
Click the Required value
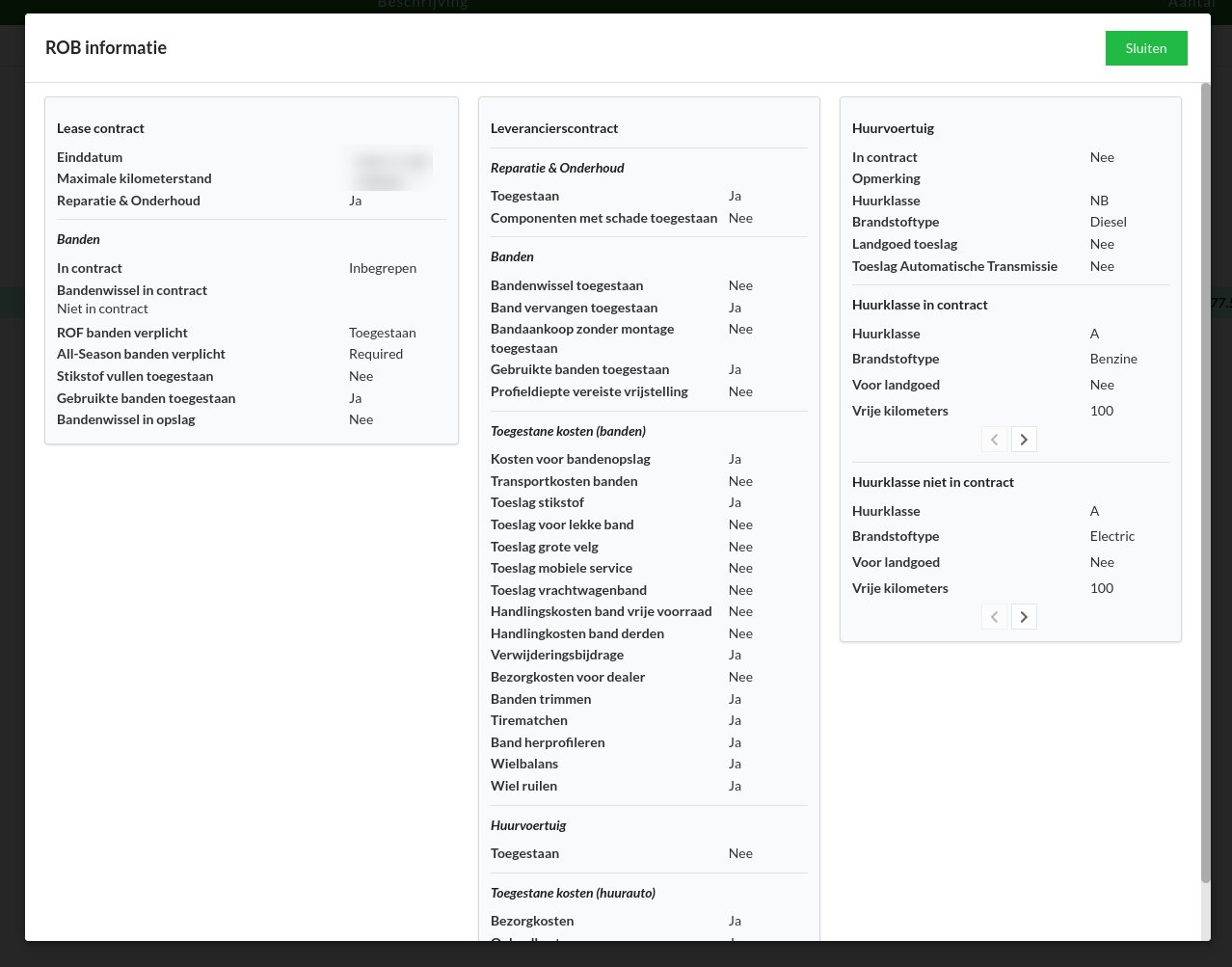[376, 354]
